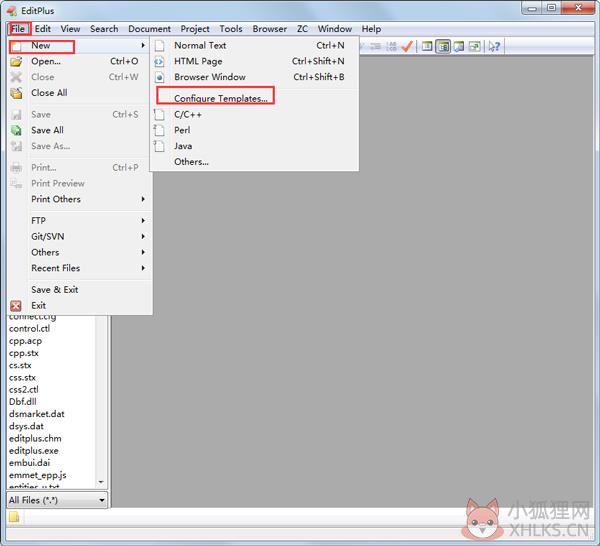This screenshot has height=546, width=600.
Task: Click the toolbar icon right of directory window
Action: 458,47
